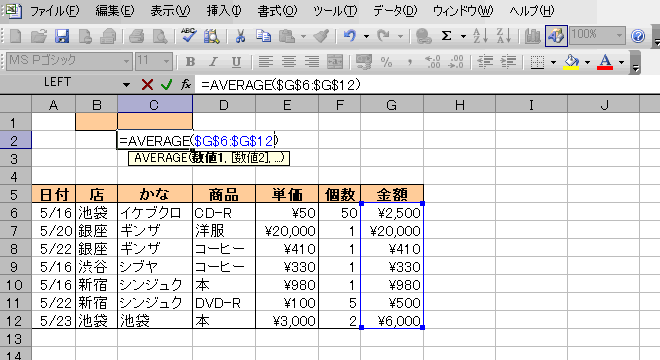Screen dimensions: 660x360
Task: Click the 数値1 argument in function tooltip
Action: 208,158
